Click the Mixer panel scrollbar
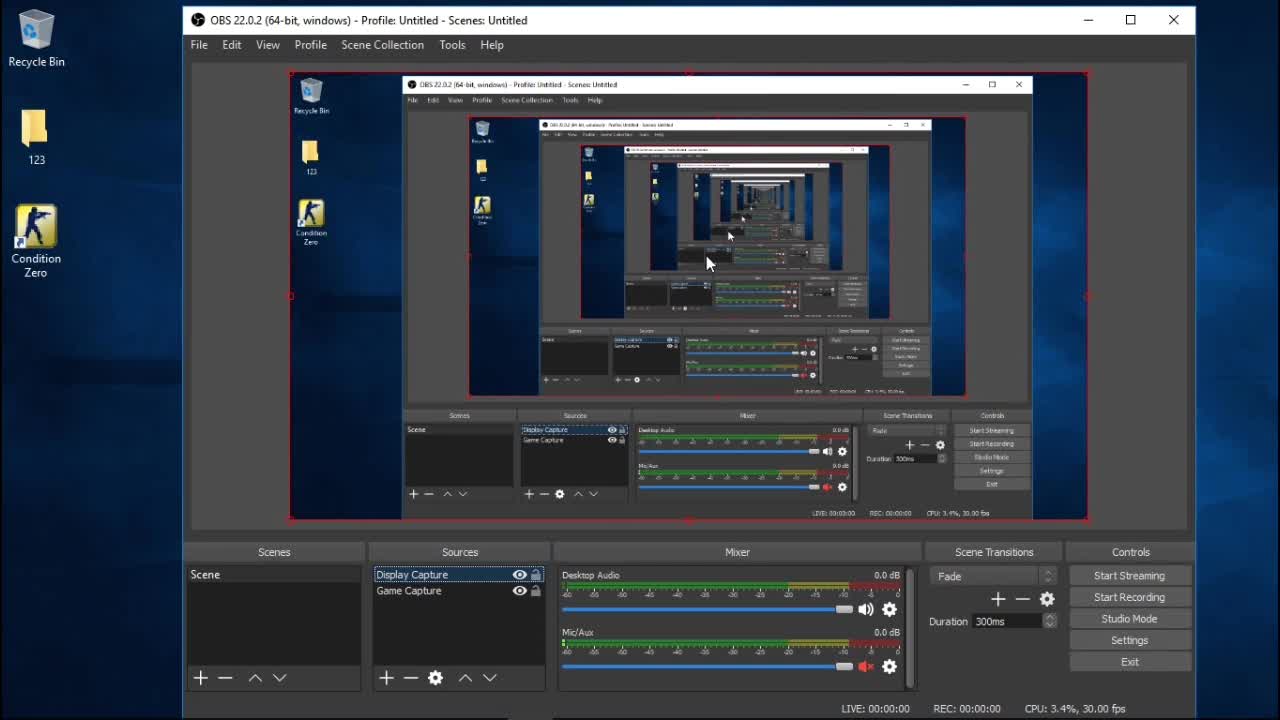Image resolution: width=1280 pixels, height=720 pixels. 909,628
